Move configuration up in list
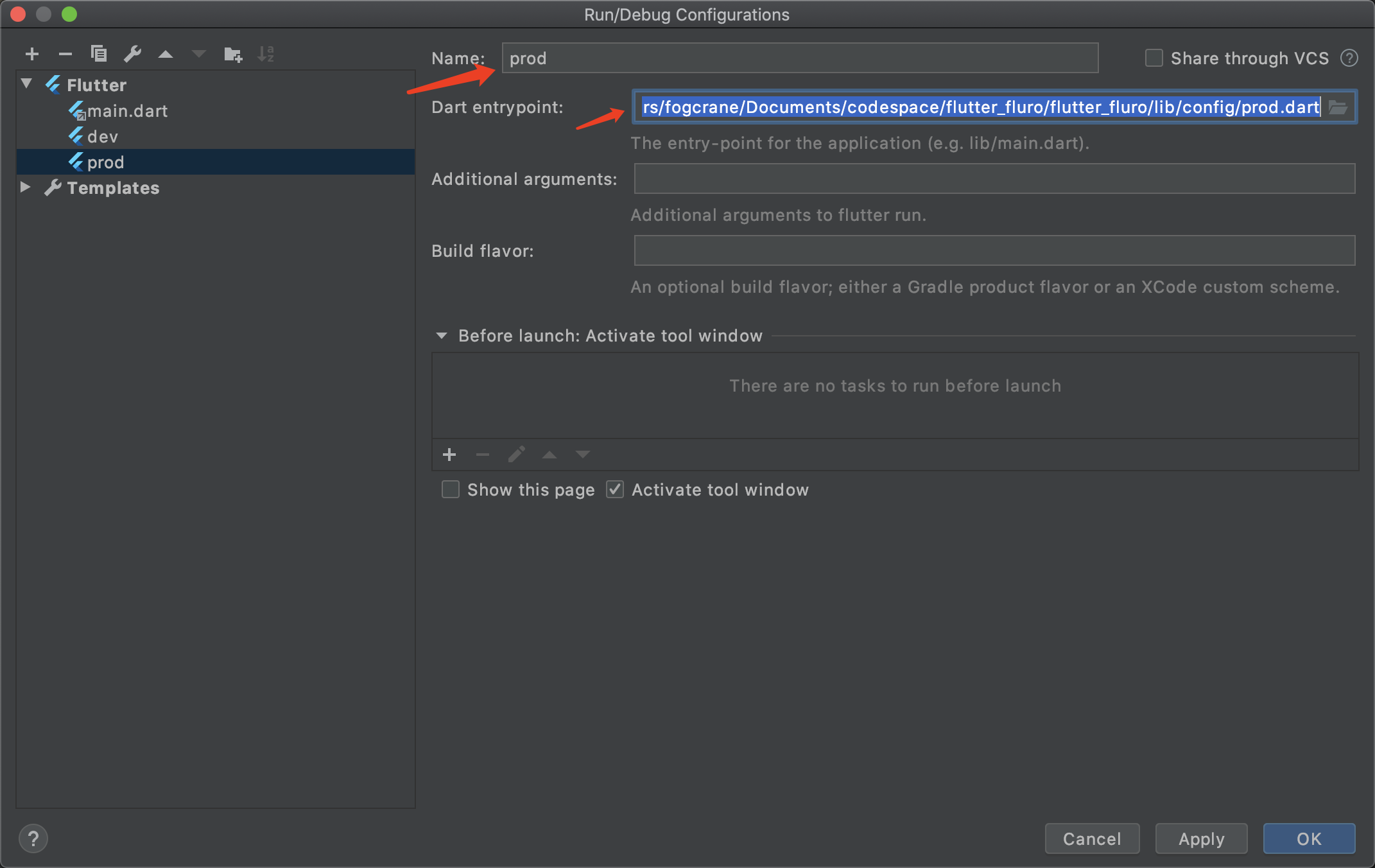 pos(166,54)
